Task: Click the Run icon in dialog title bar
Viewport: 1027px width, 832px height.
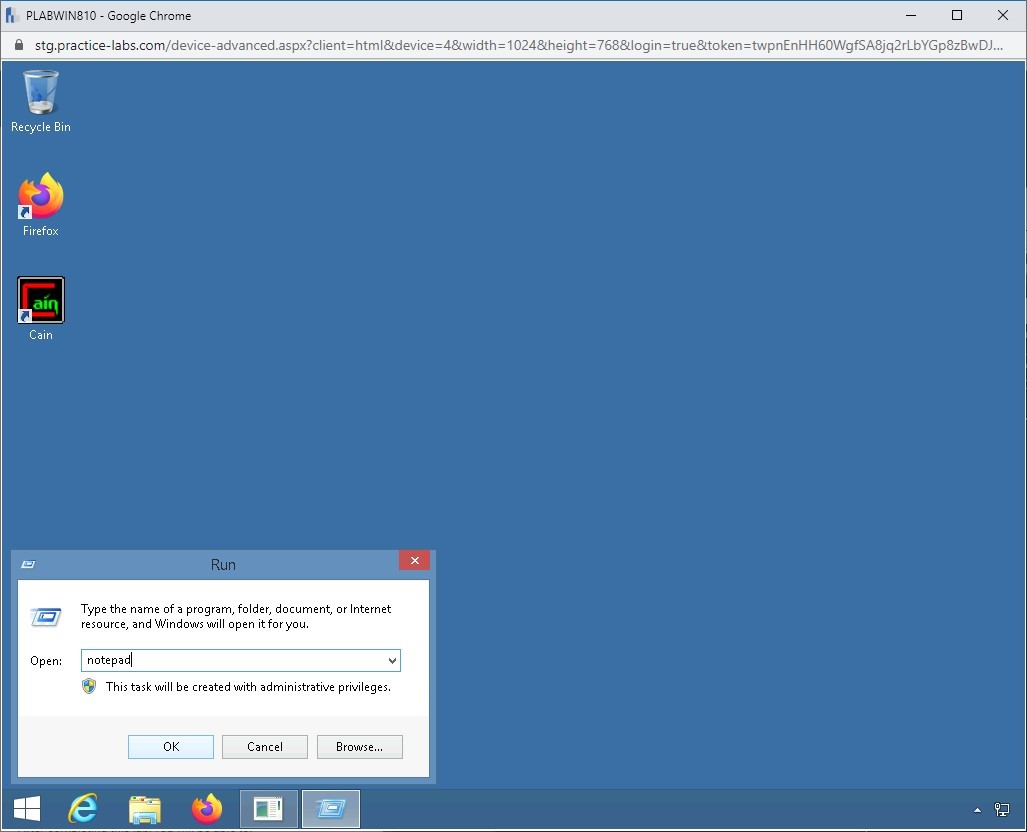Action: click(28, 565)
